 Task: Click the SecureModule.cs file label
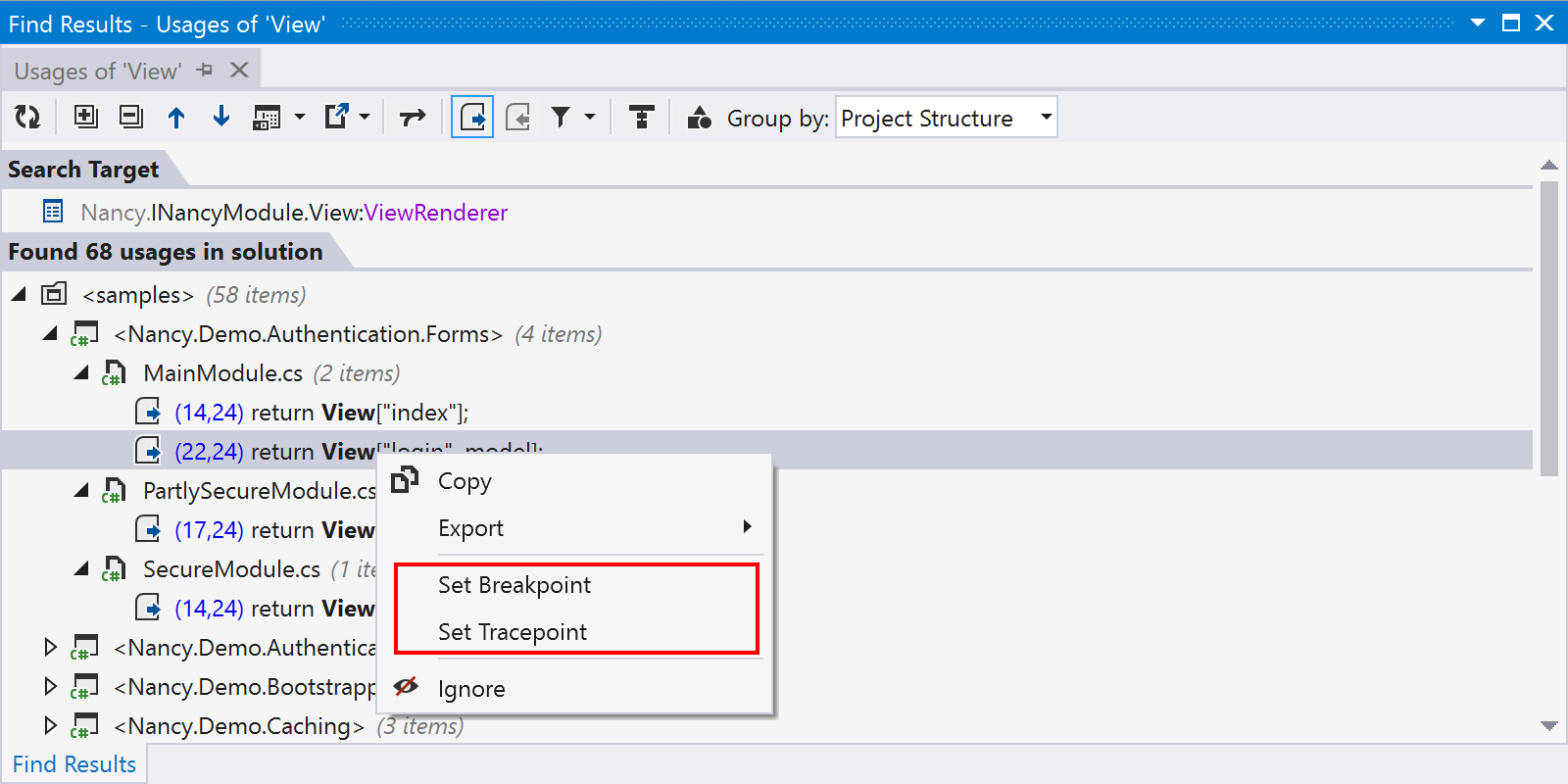coord(232,569)
